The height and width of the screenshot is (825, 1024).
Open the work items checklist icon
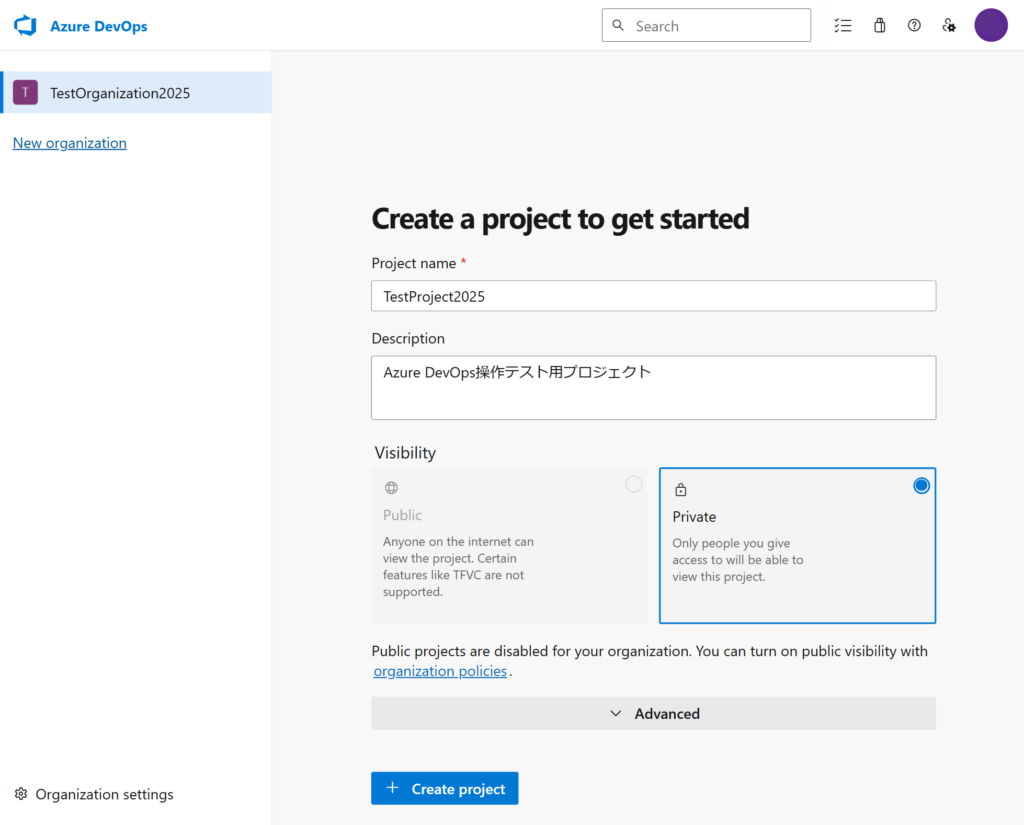[x=842, y=25]
